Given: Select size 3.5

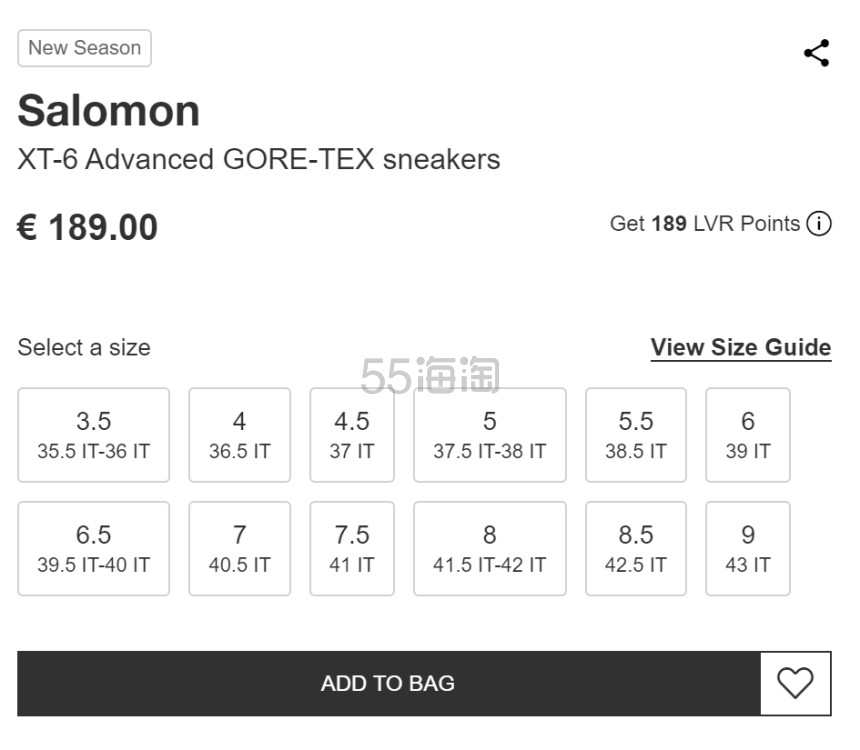Looking at the screenshot, I should [93, 434].
